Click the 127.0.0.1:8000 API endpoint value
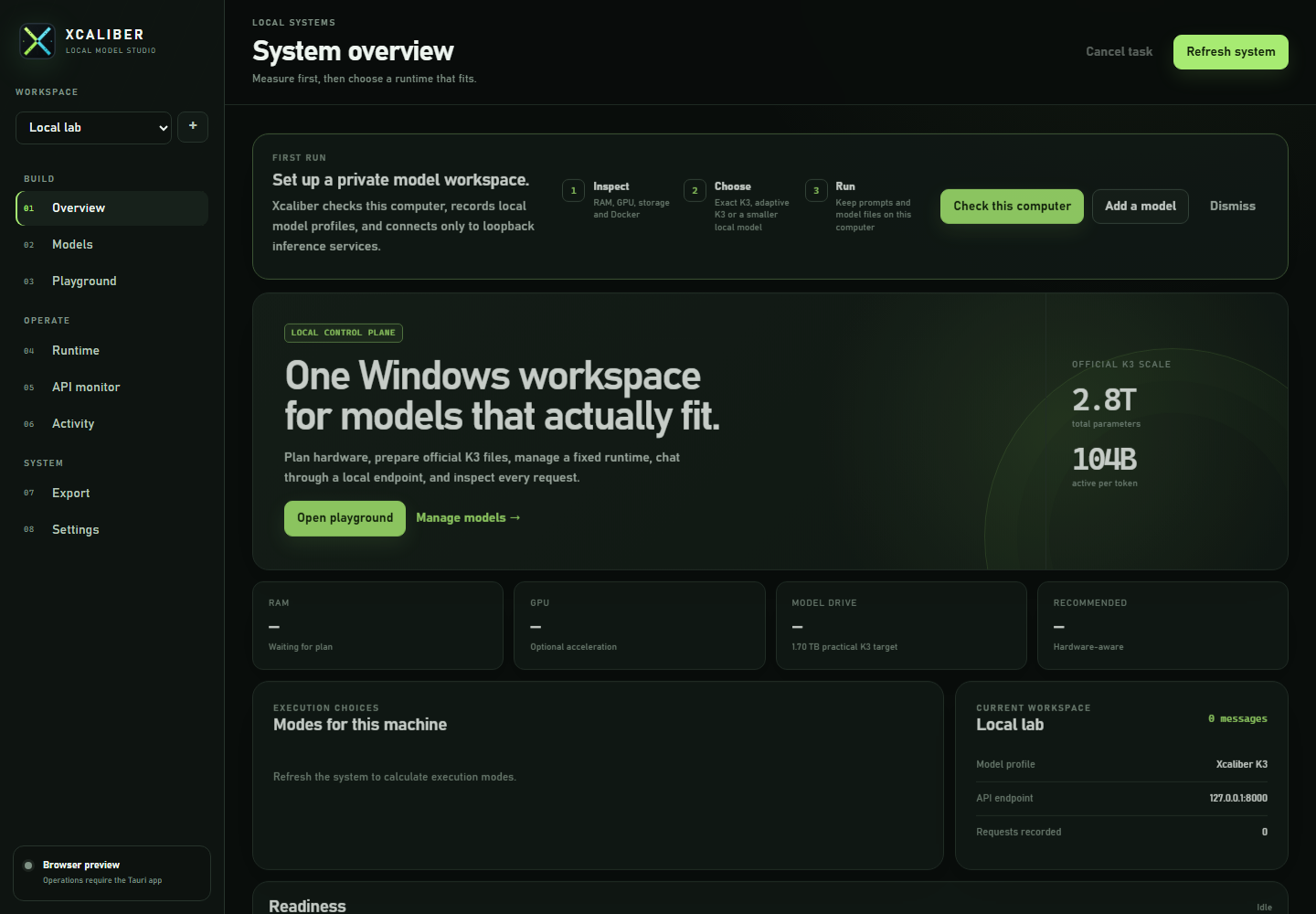 tap(1238, 799)
